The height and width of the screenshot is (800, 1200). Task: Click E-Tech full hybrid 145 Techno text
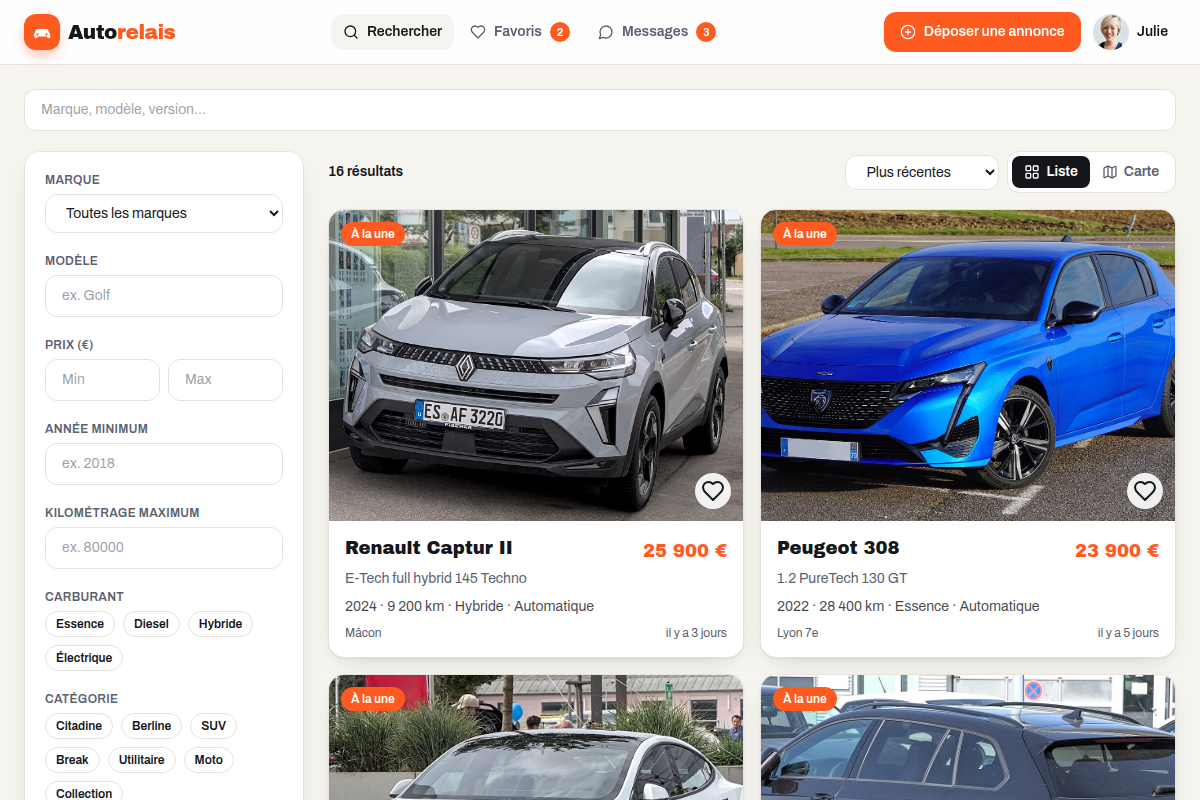(436, 579)
